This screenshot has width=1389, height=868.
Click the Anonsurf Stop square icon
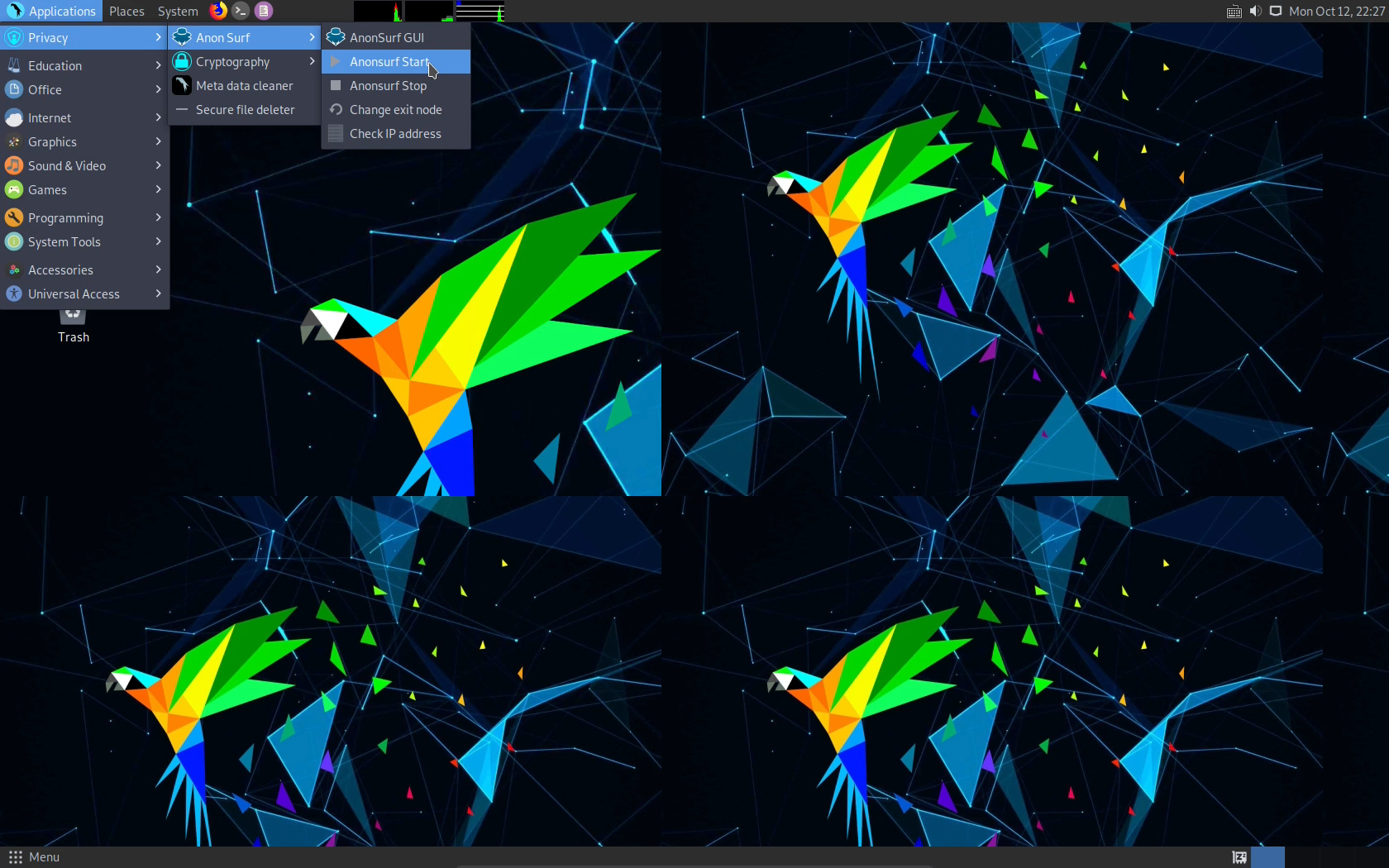pos(336,85)
